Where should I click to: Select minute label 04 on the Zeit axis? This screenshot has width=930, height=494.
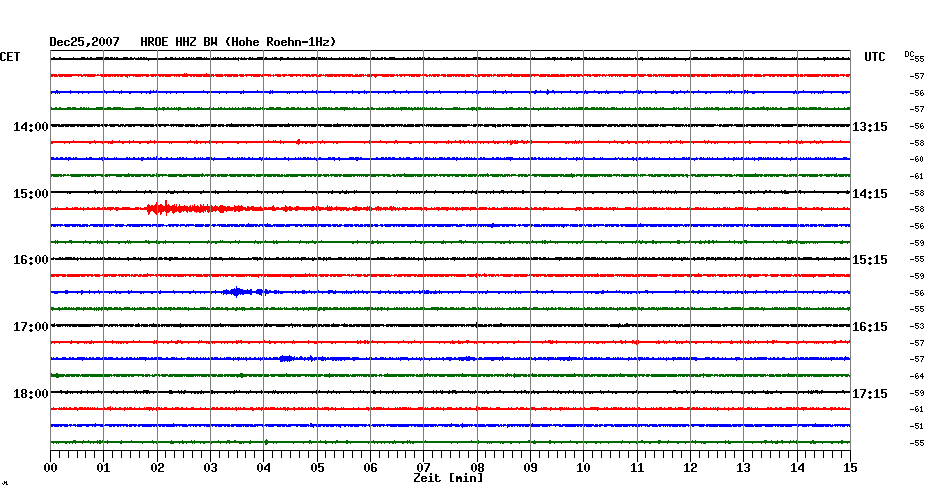(264, 468)
